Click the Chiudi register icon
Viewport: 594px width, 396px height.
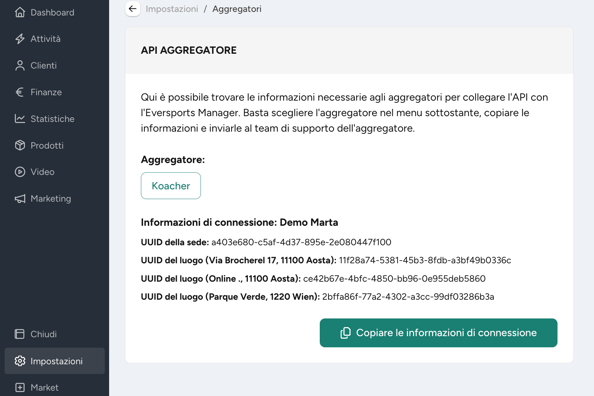(19, 334)
